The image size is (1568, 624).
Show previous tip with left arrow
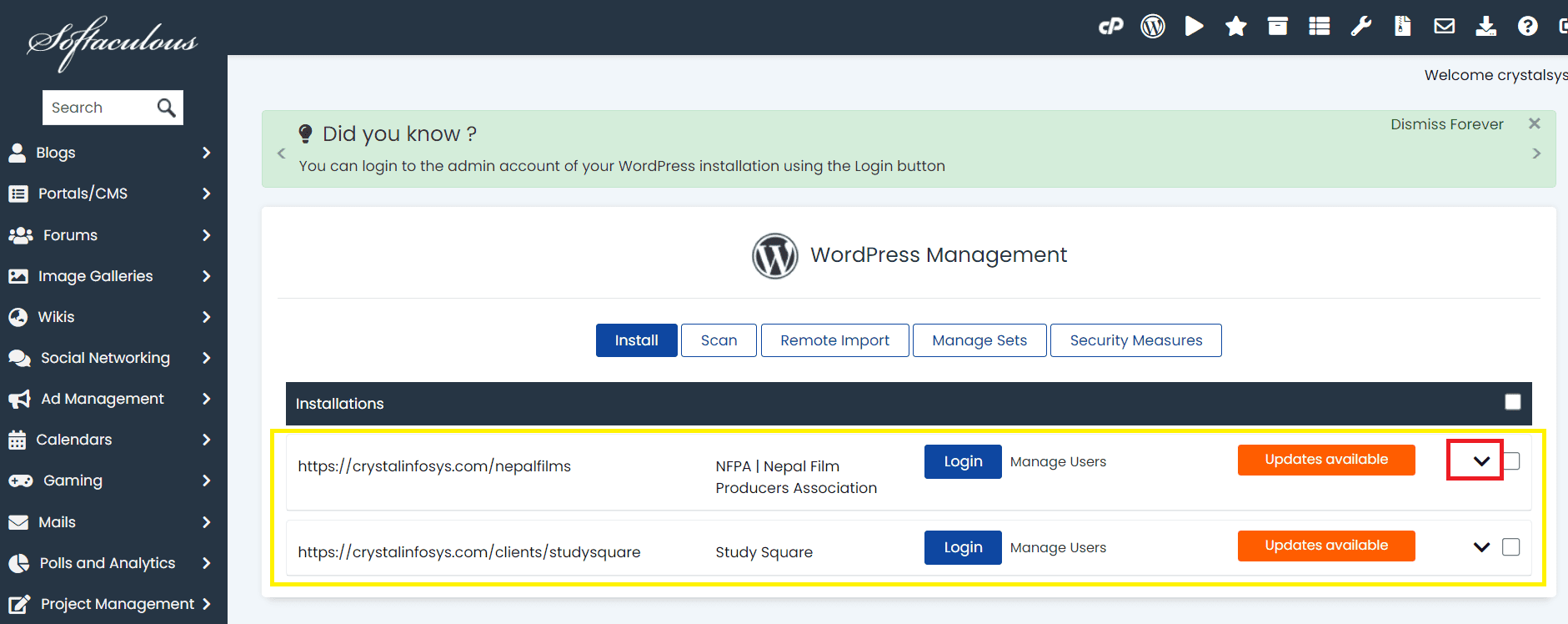point(281,153)
